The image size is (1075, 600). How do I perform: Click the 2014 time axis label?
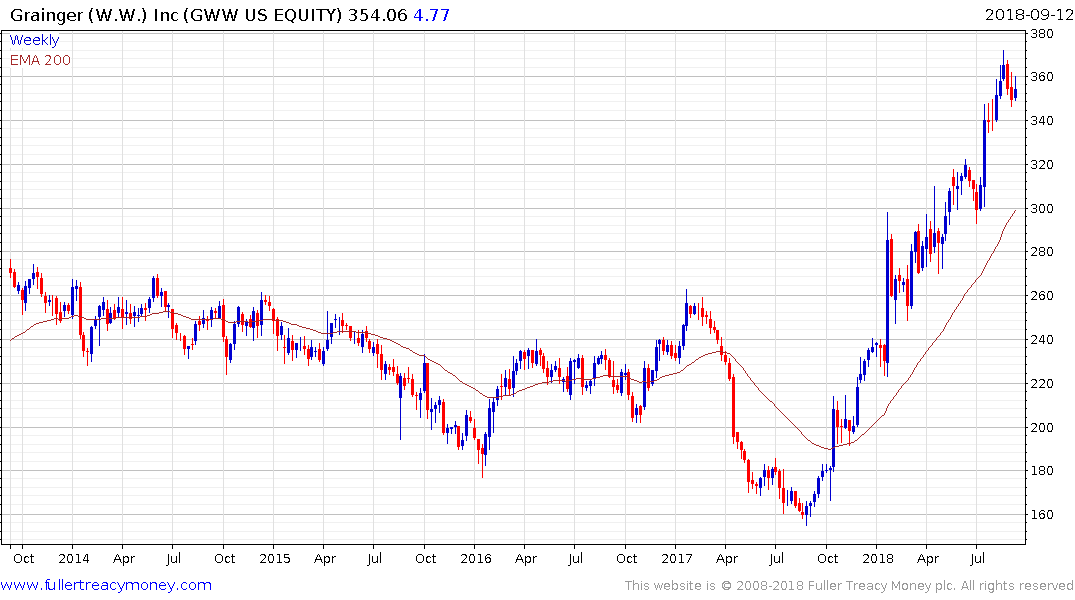[73, 558]
